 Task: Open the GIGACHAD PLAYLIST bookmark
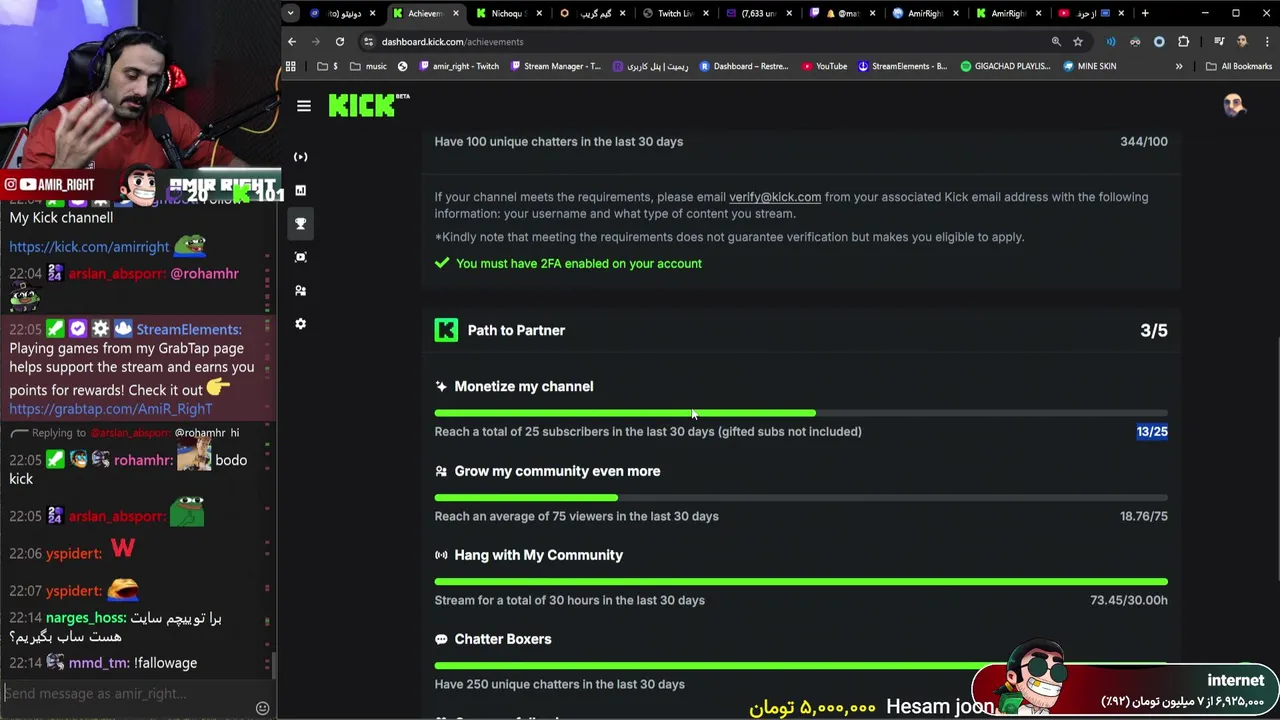[x=1005, y=66]
